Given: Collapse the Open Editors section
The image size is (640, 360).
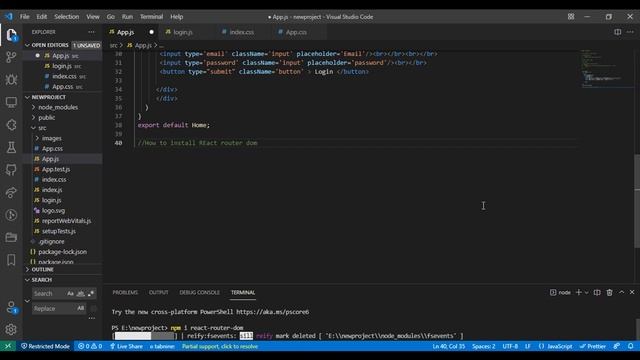Looking at the screenshot, I should 27,45.
